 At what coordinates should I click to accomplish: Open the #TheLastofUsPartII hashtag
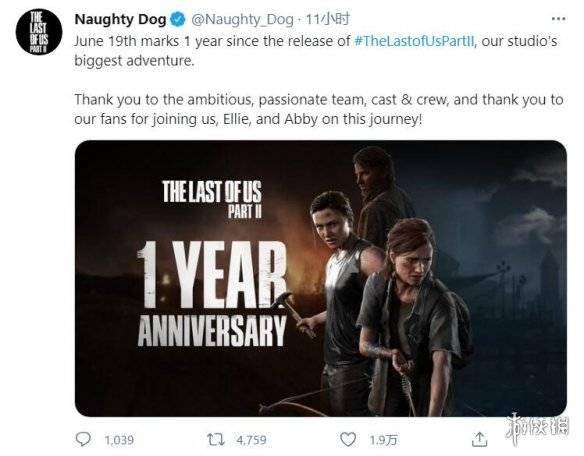click(x=415, y=41)
